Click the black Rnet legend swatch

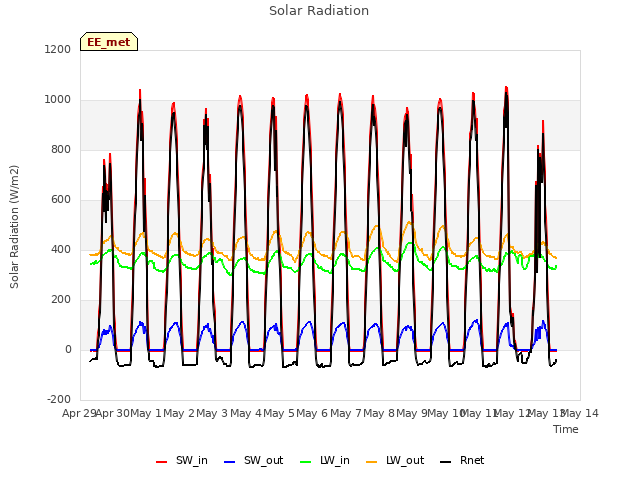(445, 462)
